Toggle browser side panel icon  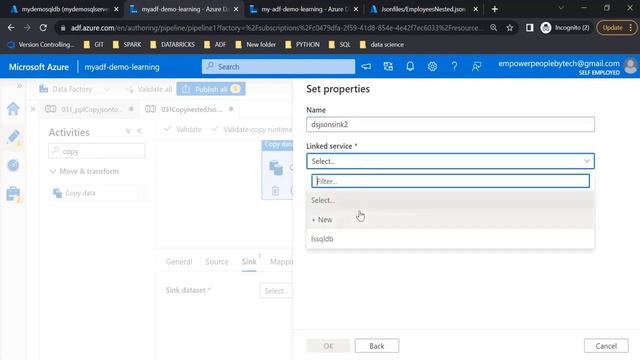529,28
